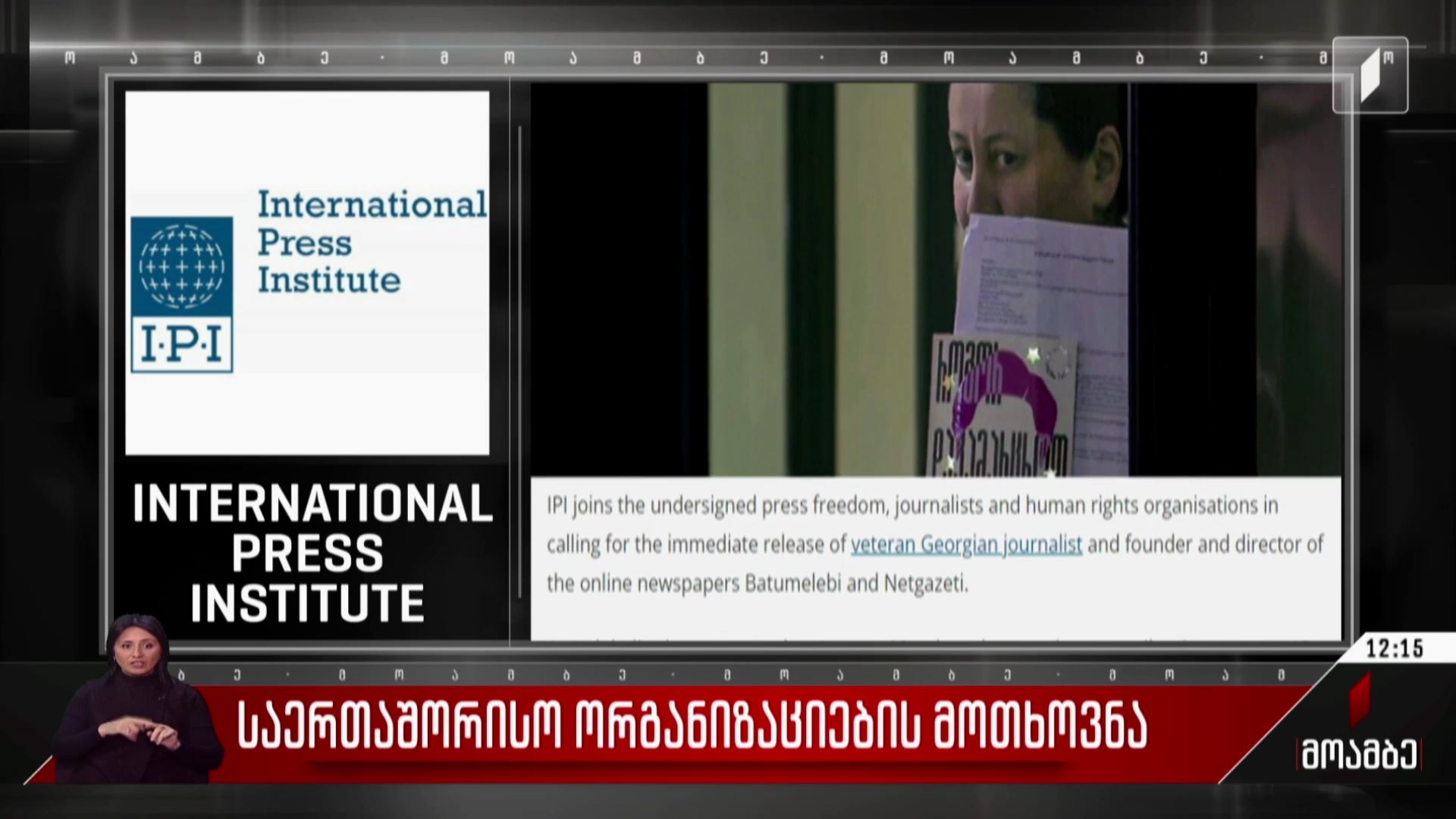Click the IPI globe emblem logo
Image resolution: width=1456 pixels, height=819 pixels.
coord(182,294)
